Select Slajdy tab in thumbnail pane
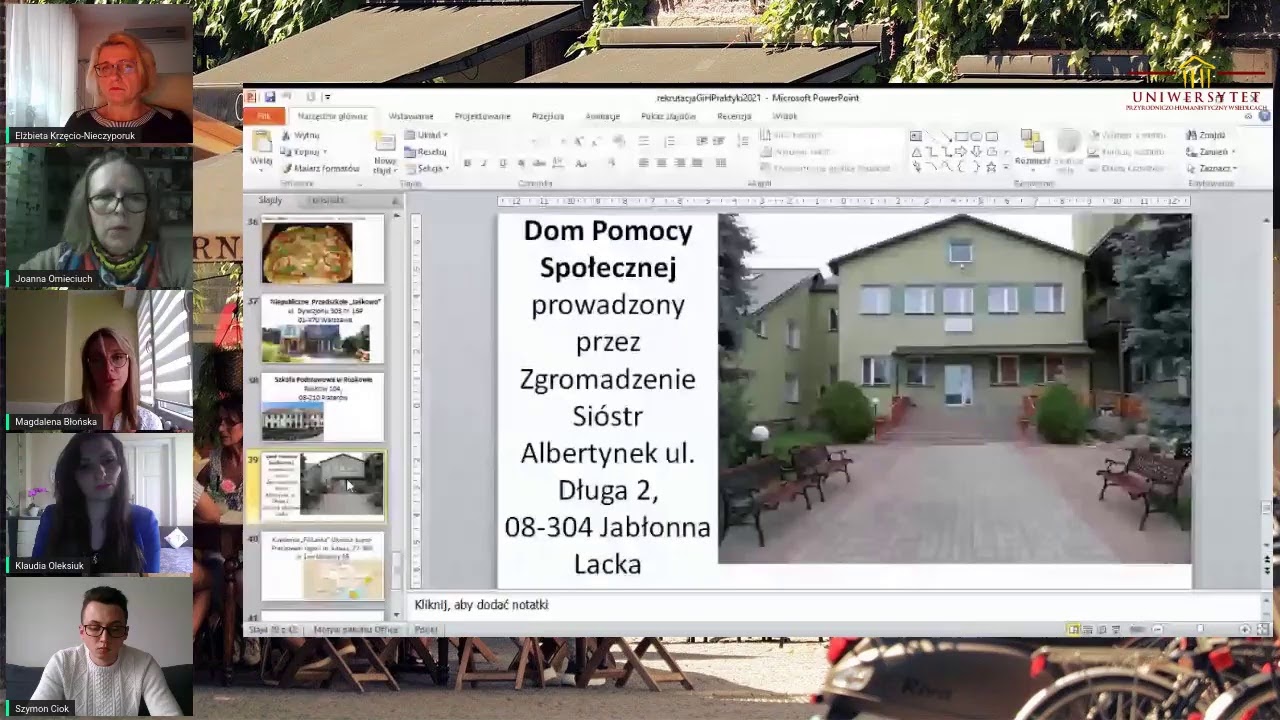This screenshot has width=1280, height=720. click(x=270, y=200)
